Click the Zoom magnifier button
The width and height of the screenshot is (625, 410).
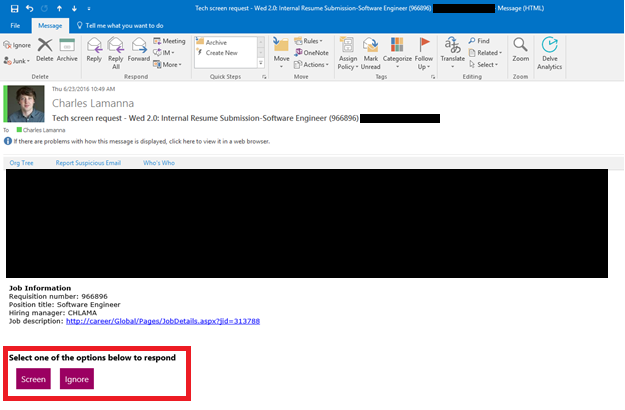520,50
